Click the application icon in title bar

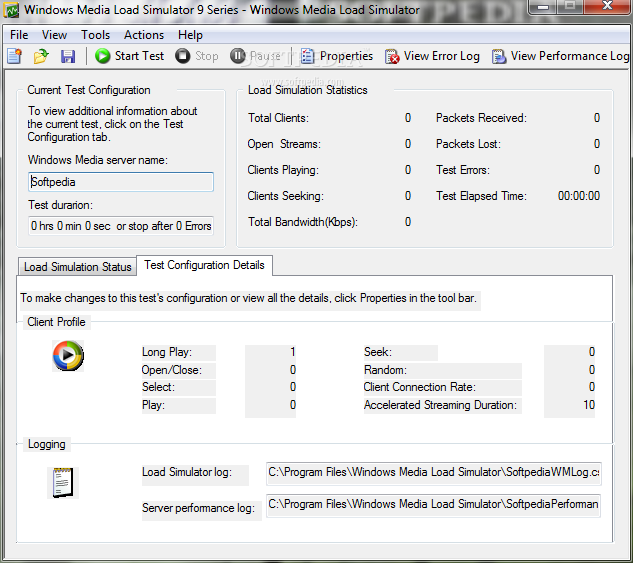tap(11, 10)
